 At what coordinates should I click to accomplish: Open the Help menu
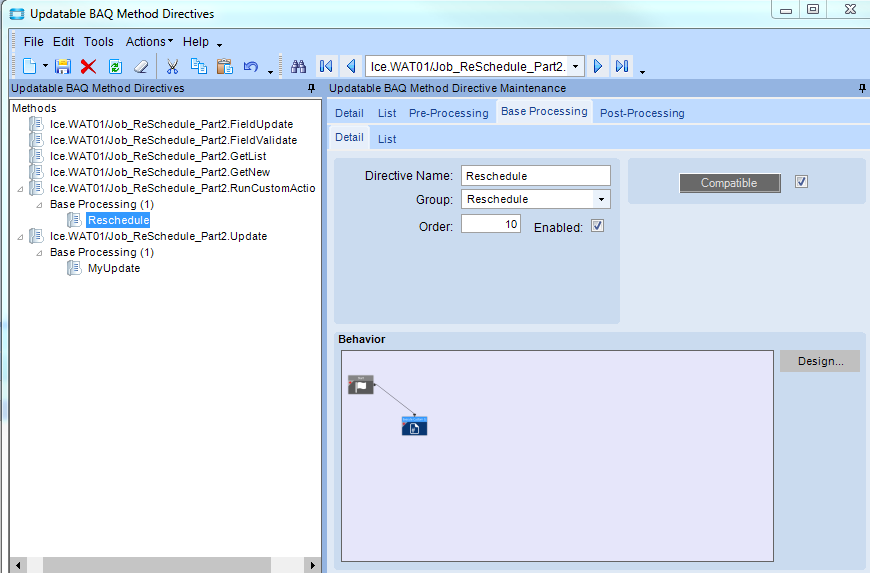(x=196, y=42)
